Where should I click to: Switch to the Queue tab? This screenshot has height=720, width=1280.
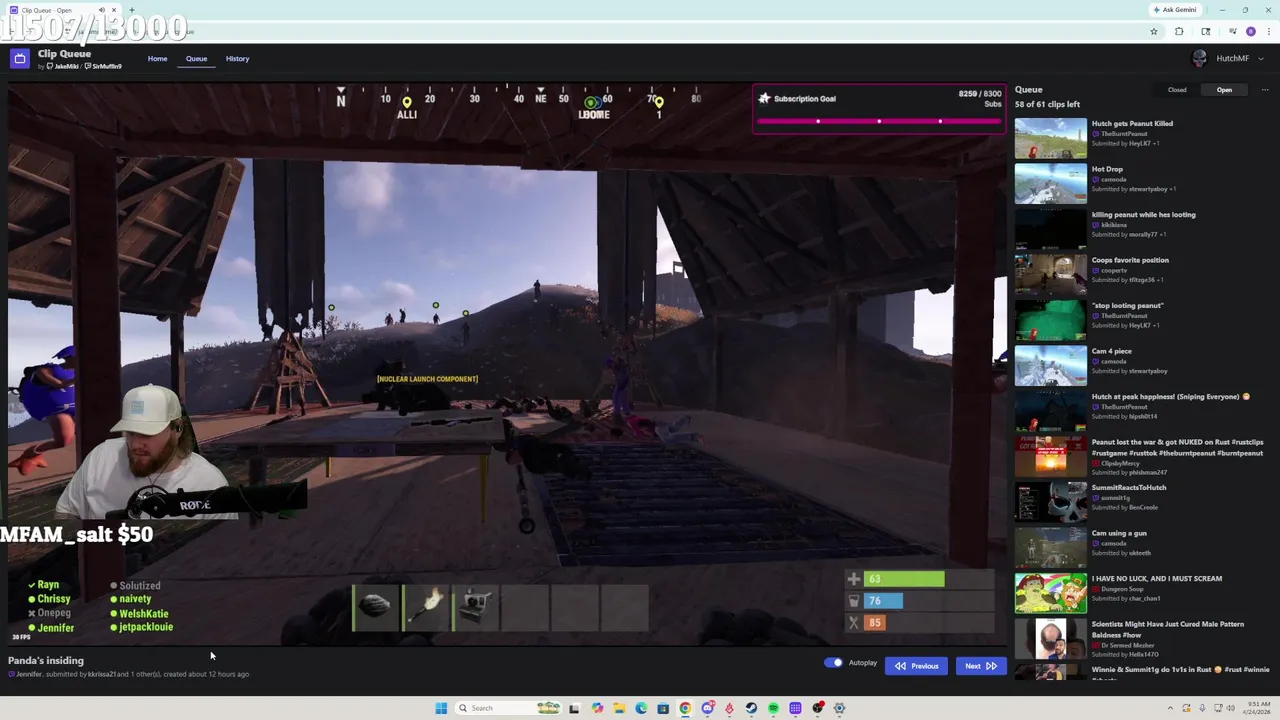(196, 59)
